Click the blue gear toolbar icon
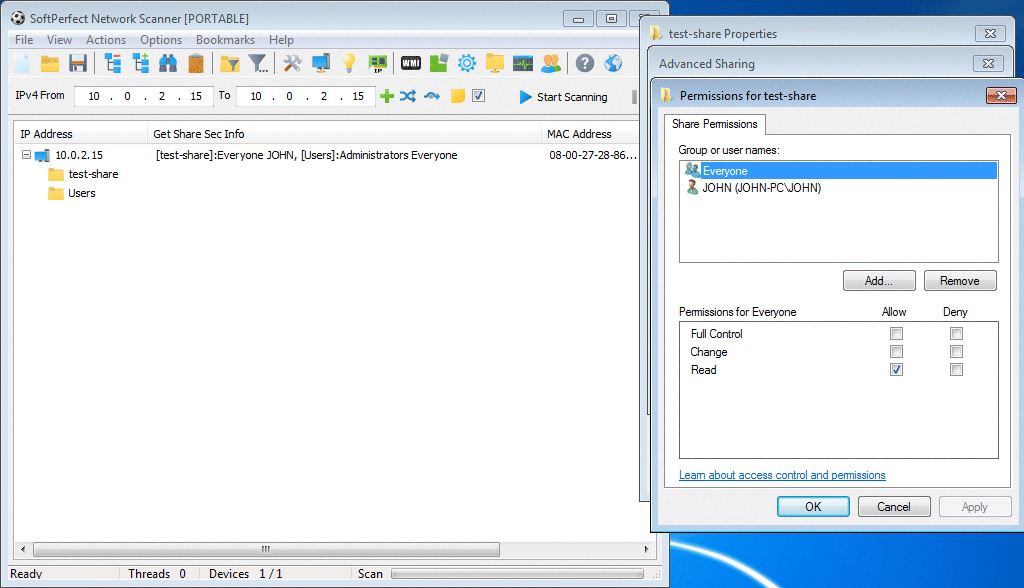This screenshot has width=1024, height=588. [x=467, y=63]
